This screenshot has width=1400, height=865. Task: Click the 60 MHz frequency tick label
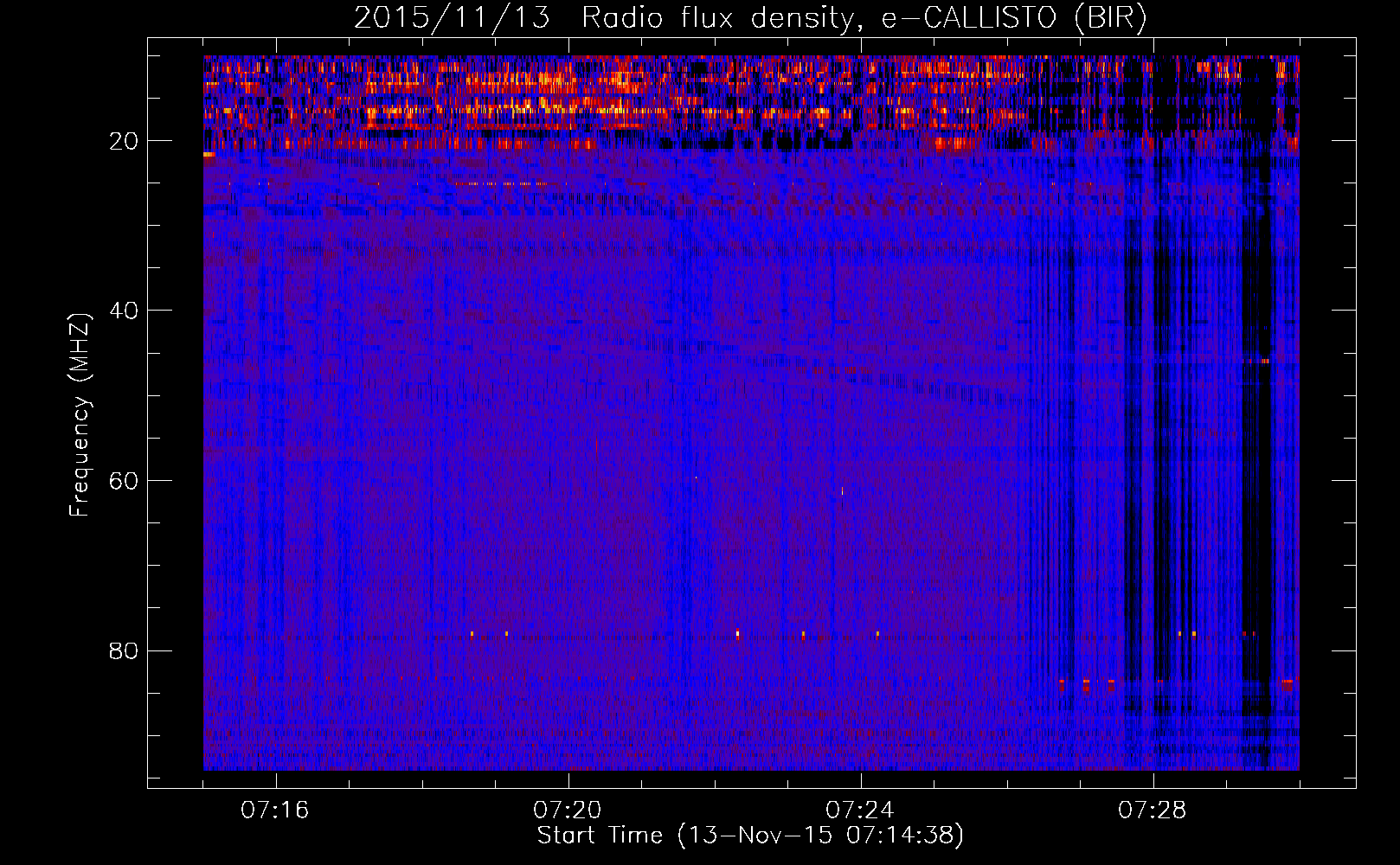[x=125, y=481]
